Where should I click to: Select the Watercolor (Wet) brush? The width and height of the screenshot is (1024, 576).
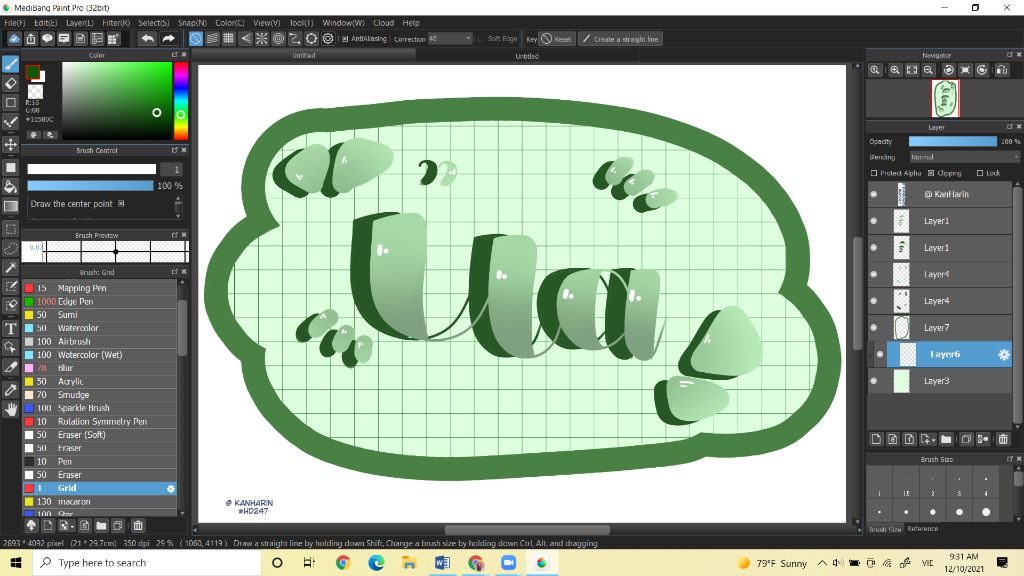click(99, 355)
